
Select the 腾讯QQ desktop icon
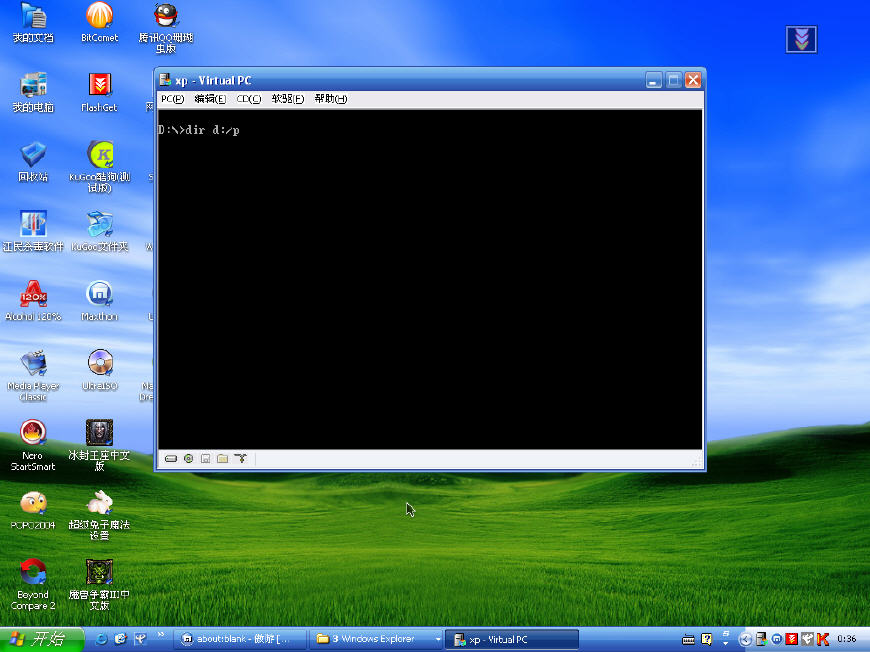[166, 29]
